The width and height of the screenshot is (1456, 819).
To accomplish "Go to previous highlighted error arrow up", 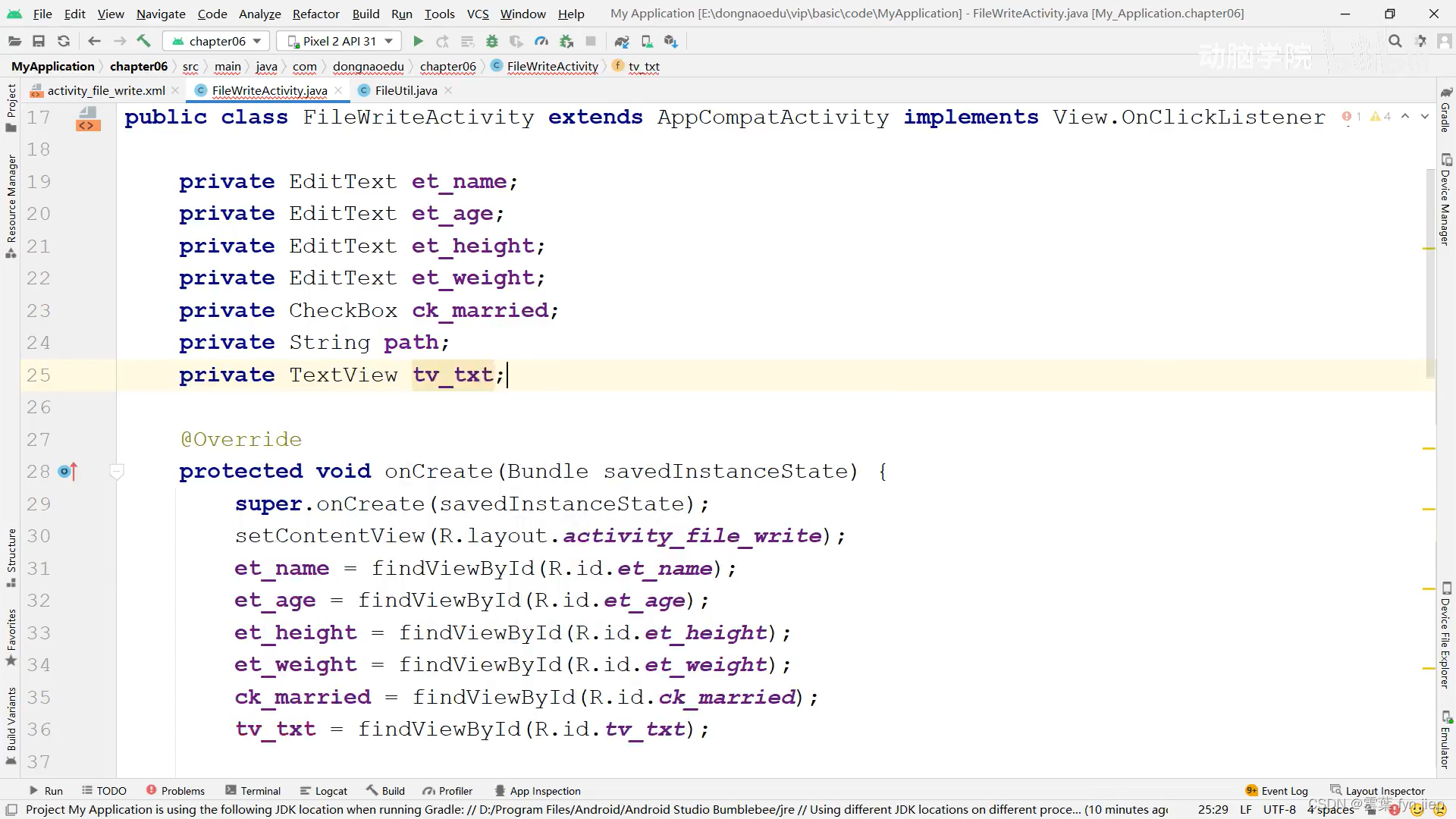I will (1405, 117).
